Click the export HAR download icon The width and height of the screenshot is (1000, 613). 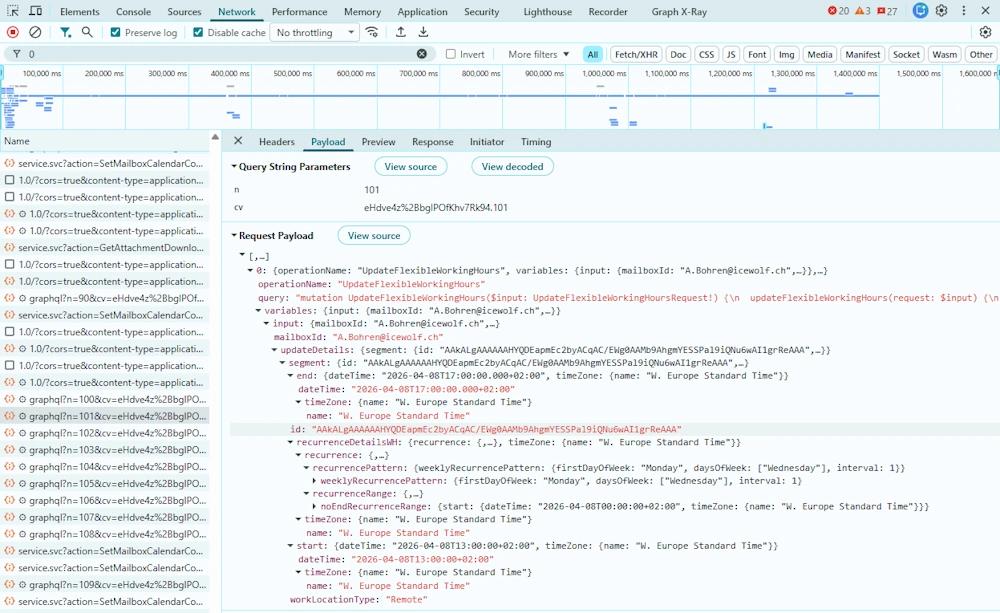pyautogui.click(x=423, y=32)
